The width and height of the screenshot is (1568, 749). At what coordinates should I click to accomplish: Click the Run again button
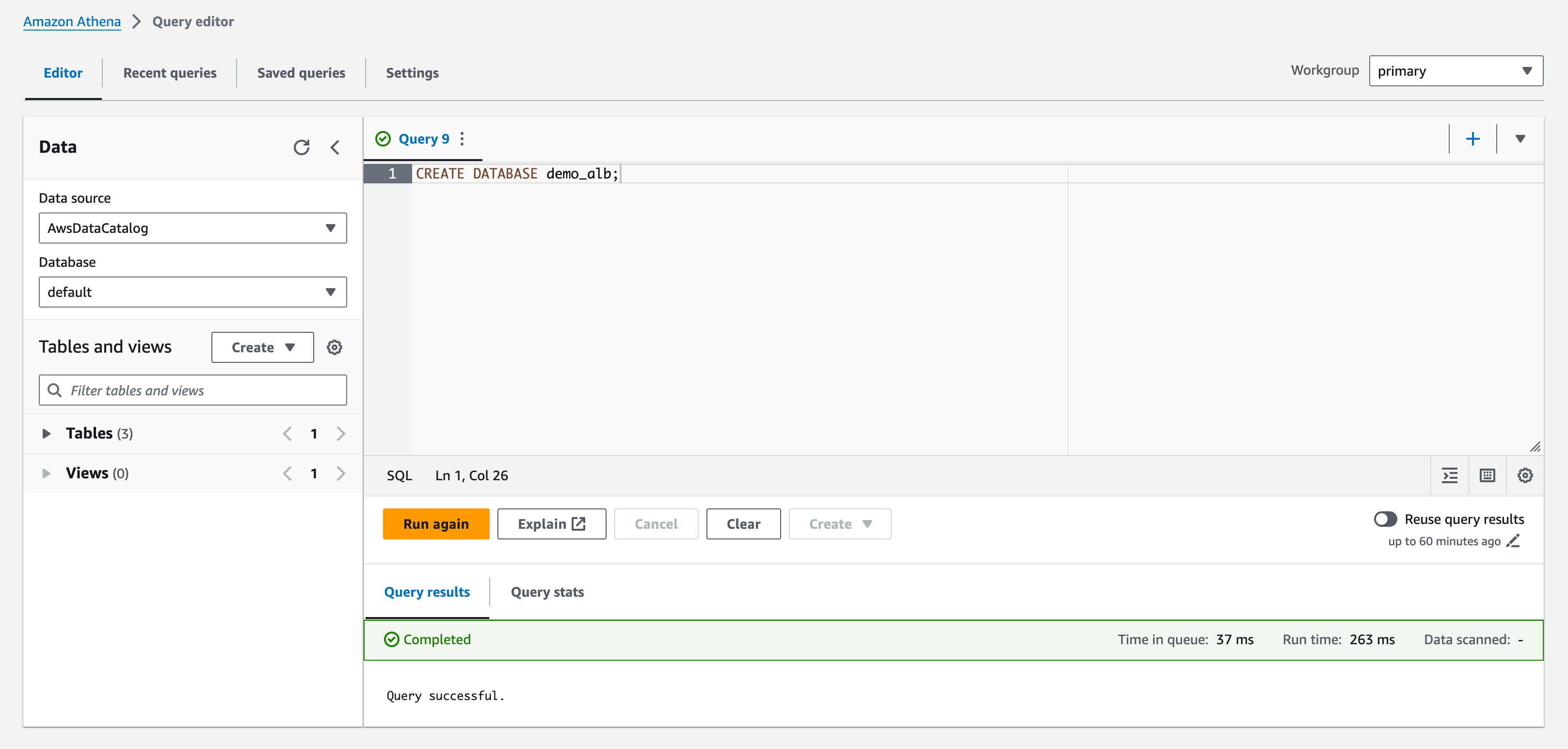[x=436, y=524]
